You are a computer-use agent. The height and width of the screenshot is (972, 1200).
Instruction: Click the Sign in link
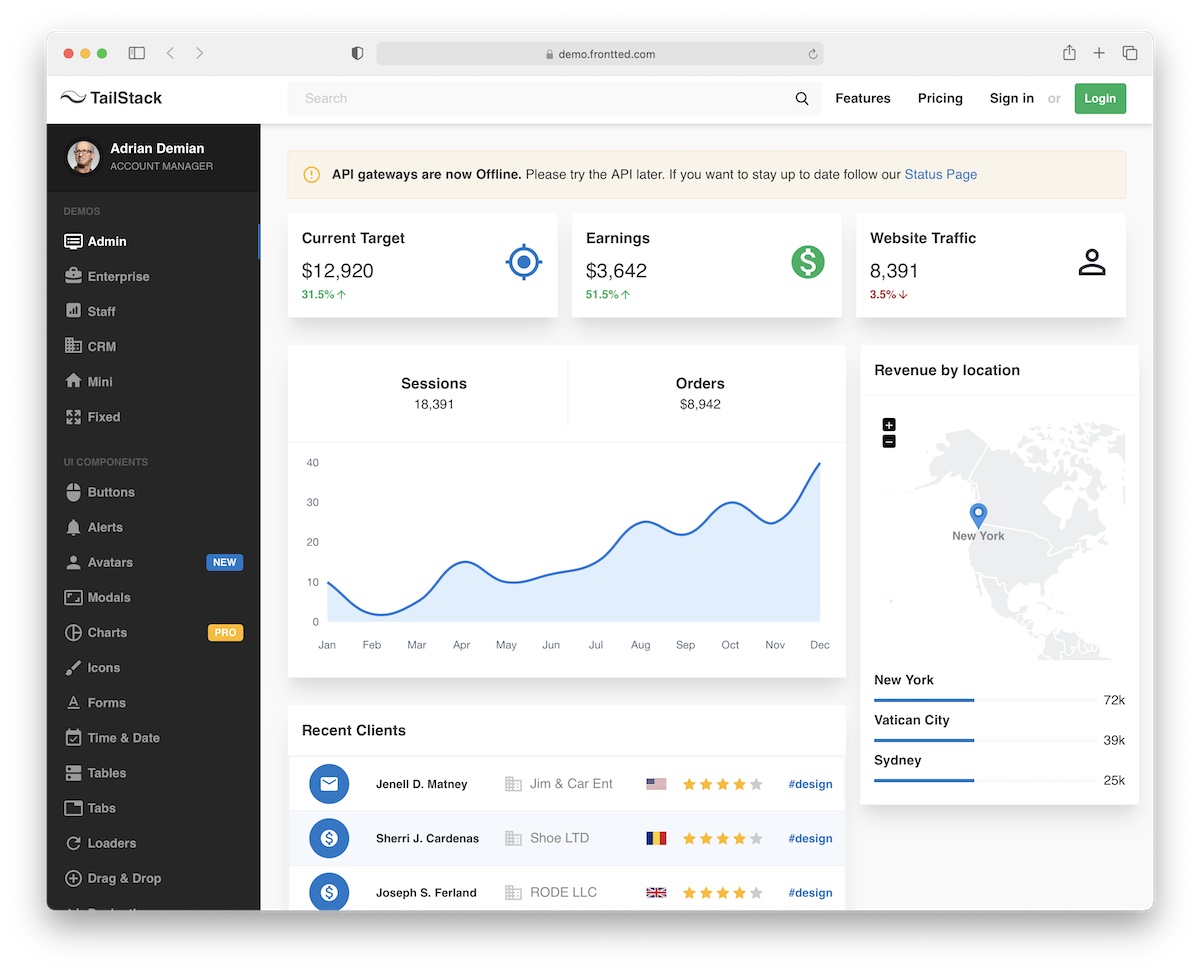pyautogui.click(x=1011, y=98)
